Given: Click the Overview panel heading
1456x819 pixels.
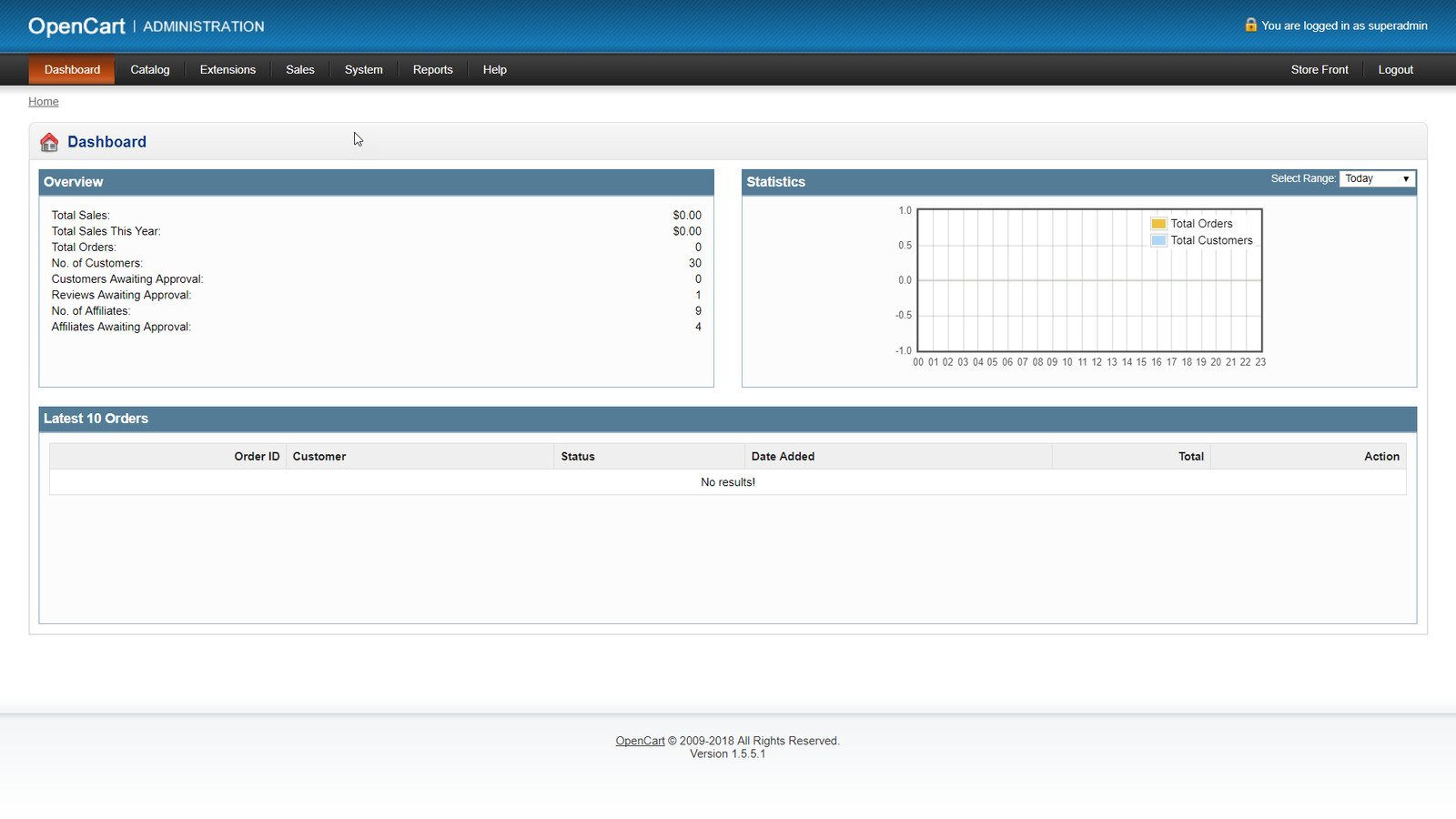Looking at the screenshot, I should pyautogui.click(x=74, y=182).
